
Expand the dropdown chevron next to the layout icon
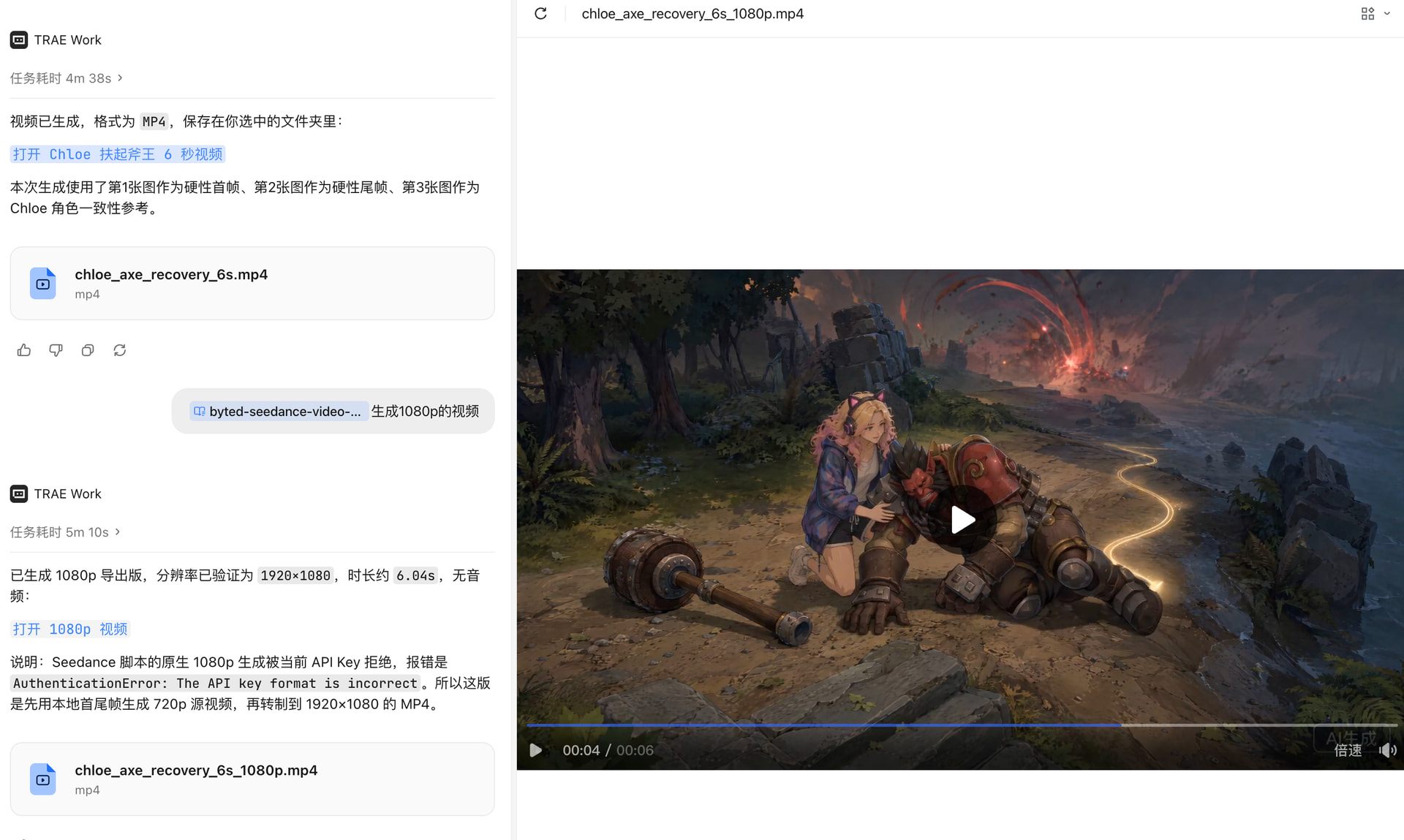click(x=1386, y=14)
